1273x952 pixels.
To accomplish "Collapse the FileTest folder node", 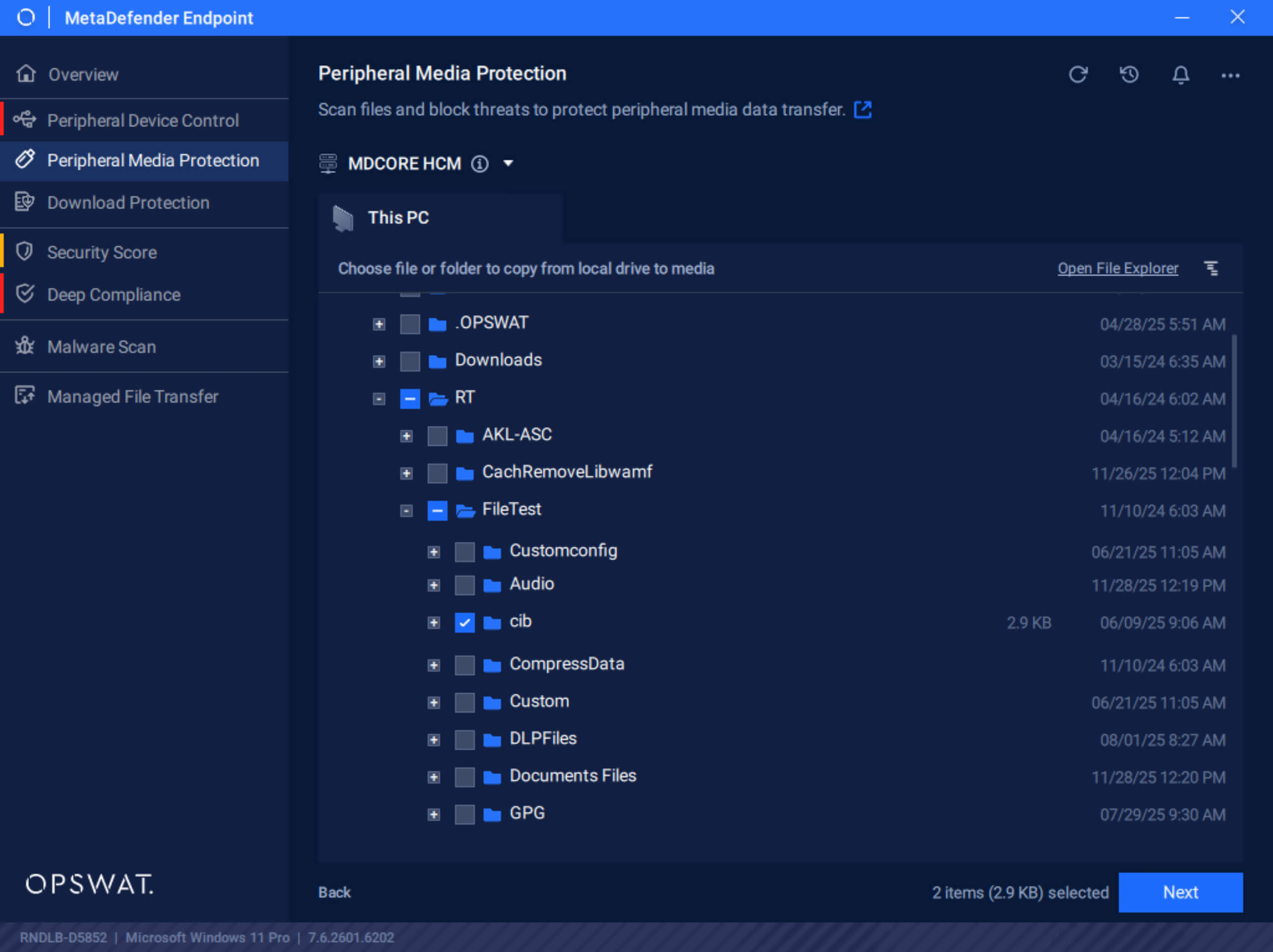I will (x=406, y=511).
